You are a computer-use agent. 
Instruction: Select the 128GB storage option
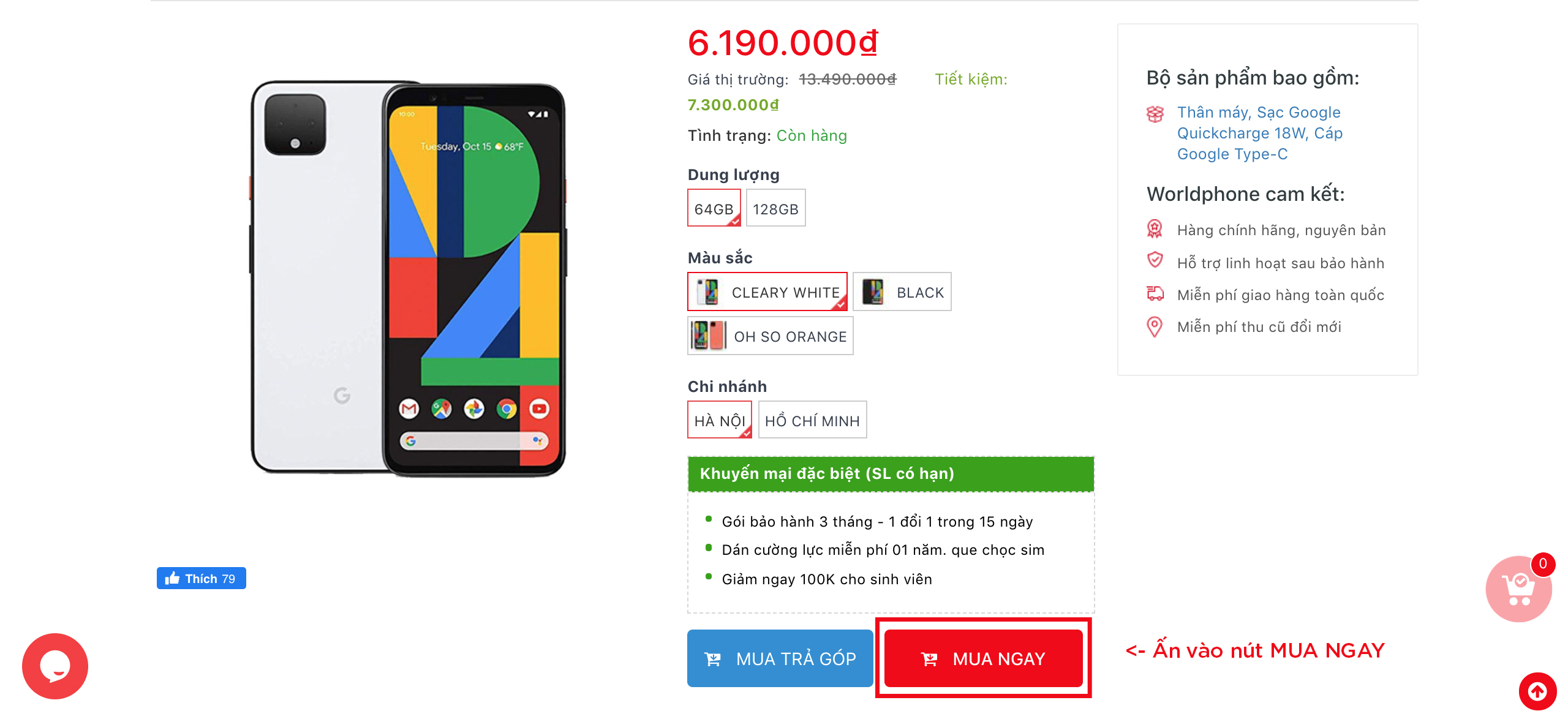775,208
